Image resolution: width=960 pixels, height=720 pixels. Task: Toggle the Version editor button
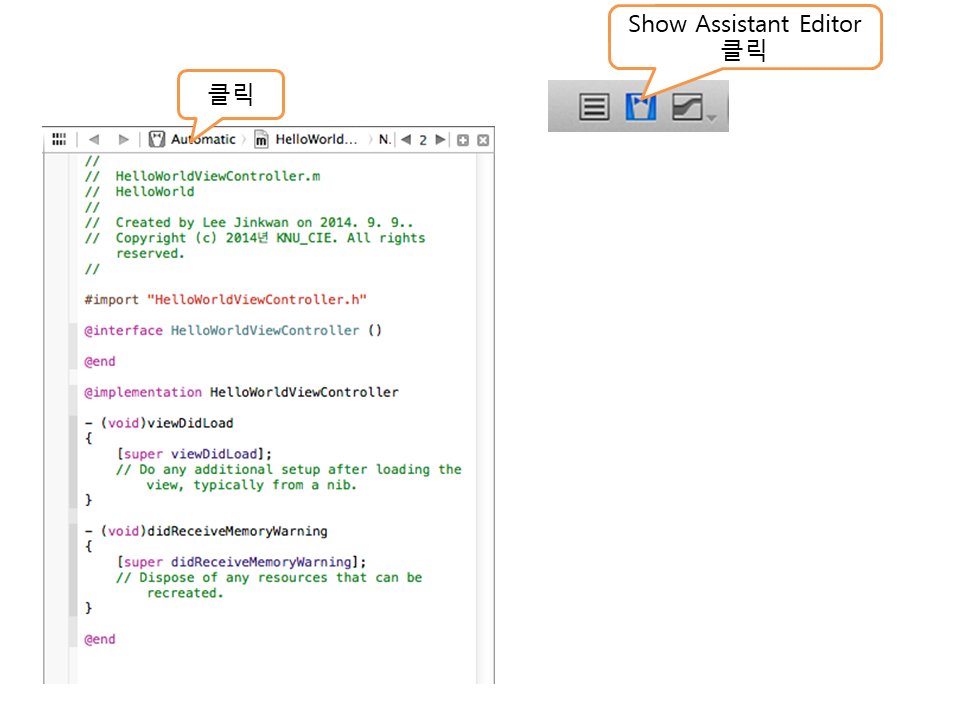(688, 107)
